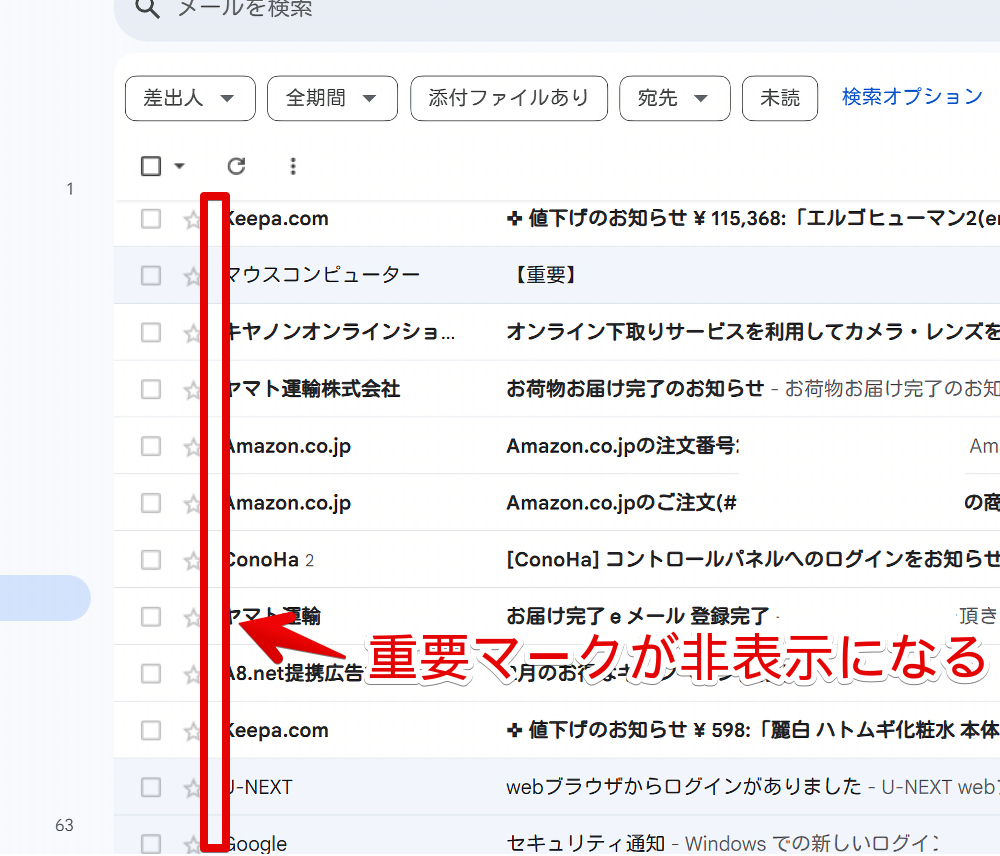Check the Keepa.com ¥598 email row
1000x856 pixels.
point(151,730)
